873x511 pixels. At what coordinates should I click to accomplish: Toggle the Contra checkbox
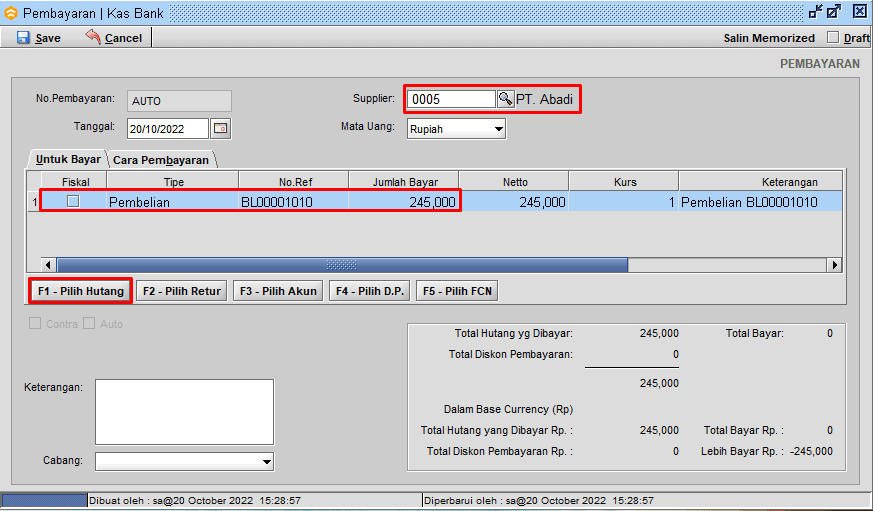pyautogui.click(x=36, y=324)
